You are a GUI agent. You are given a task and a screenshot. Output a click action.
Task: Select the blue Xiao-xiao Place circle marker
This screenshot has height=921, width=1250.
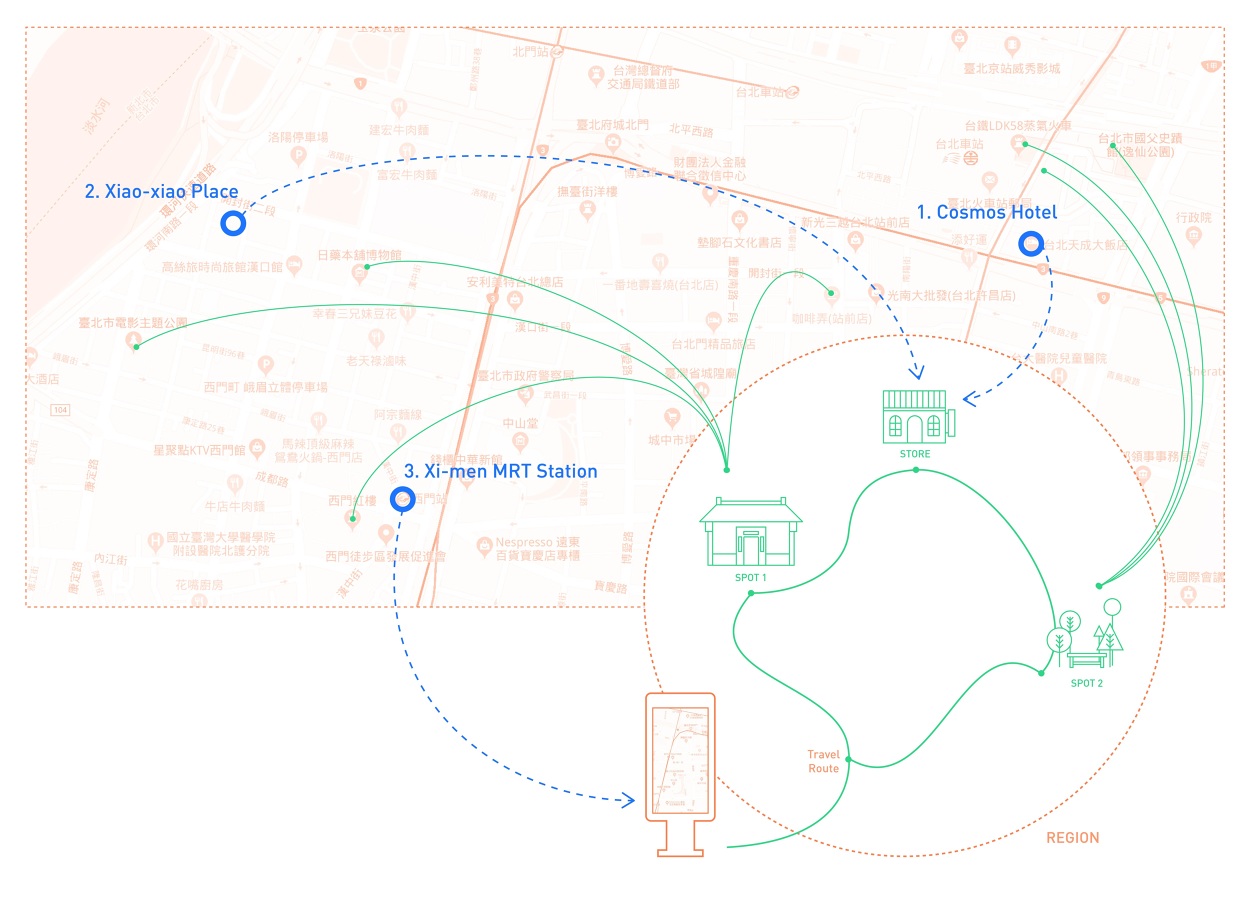233,224
